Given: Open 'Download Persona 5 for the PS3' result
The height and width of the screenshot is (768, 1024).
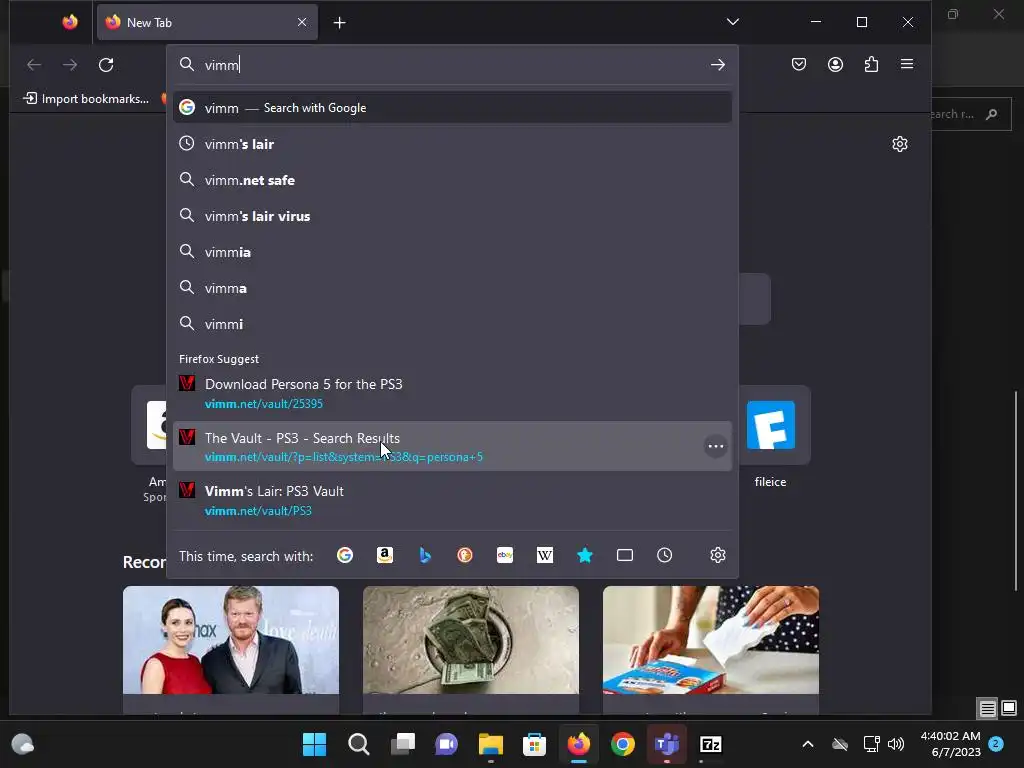Looking at the screenshot, I should tap(452, 393).
